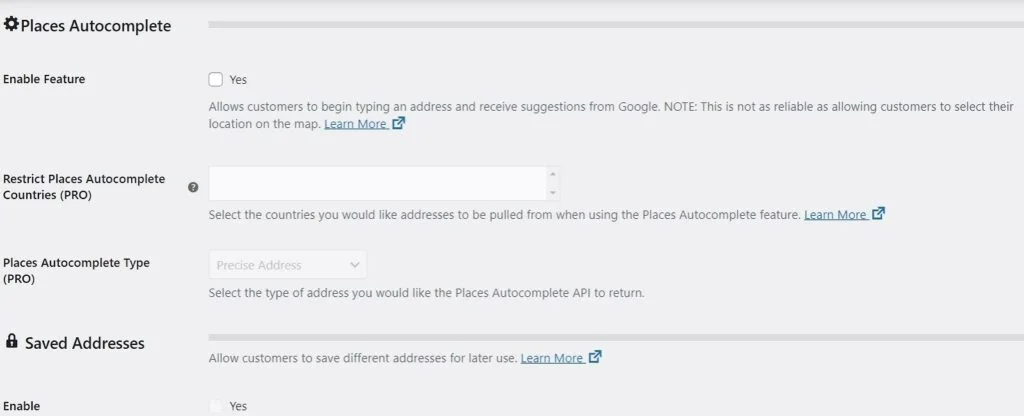This screenshot has height=416, width=1024.
Task: Click the up arrow in countries box
Action: point(553,174)
